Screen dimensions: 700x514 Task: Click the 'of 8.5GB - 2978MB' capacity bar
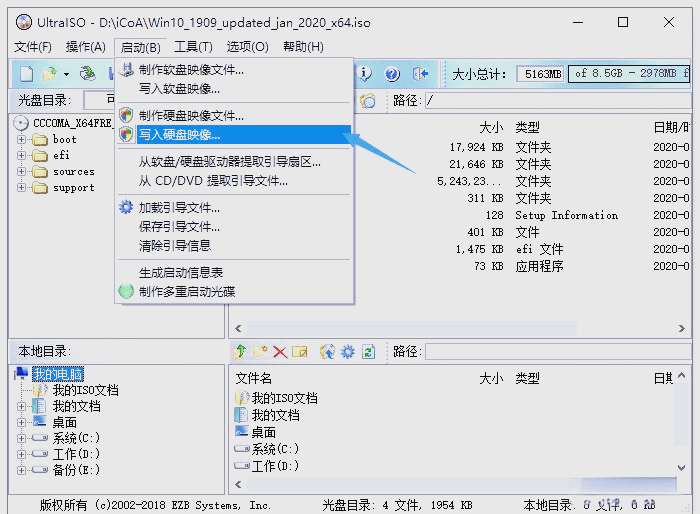click(x=629, y=74)
